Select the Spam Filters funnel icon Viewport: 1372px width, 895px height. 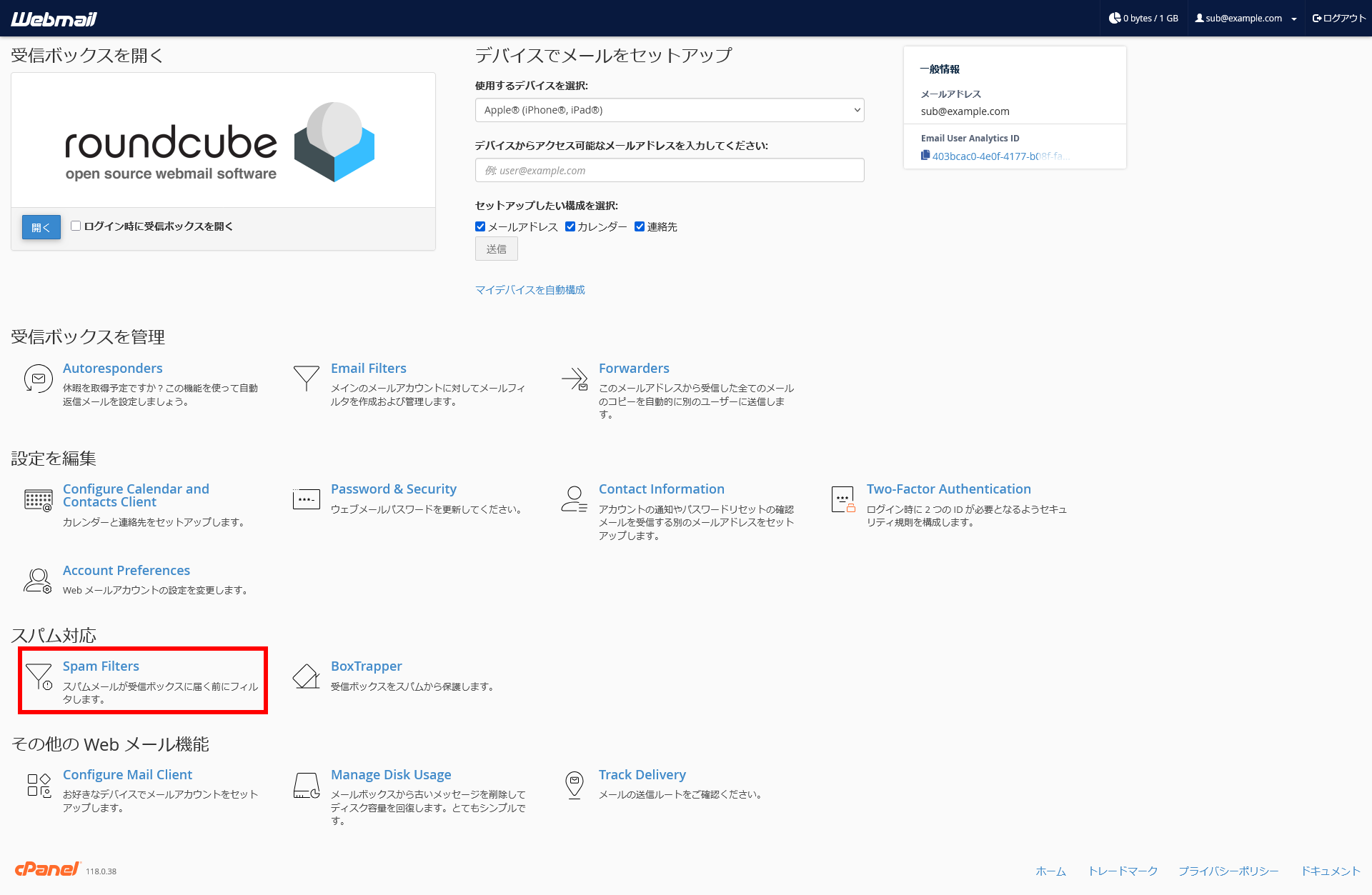pos(39,677)
